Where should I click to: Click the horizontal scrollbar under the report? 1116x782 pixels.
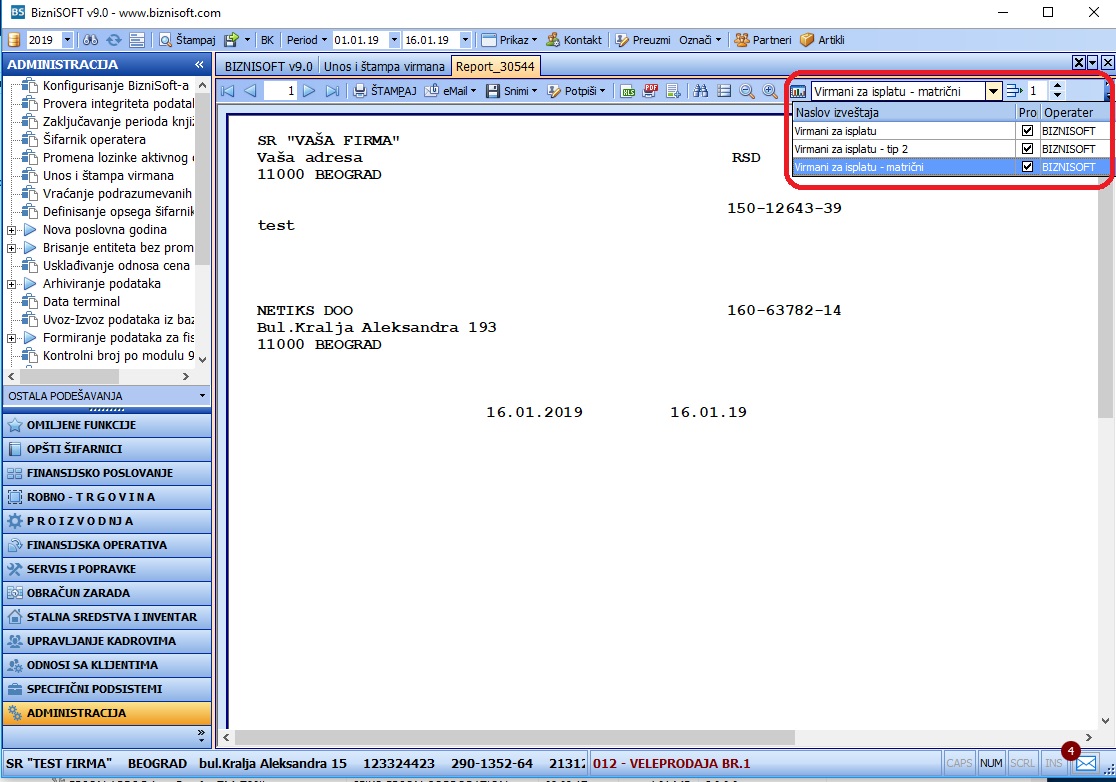tap(515, 737)
